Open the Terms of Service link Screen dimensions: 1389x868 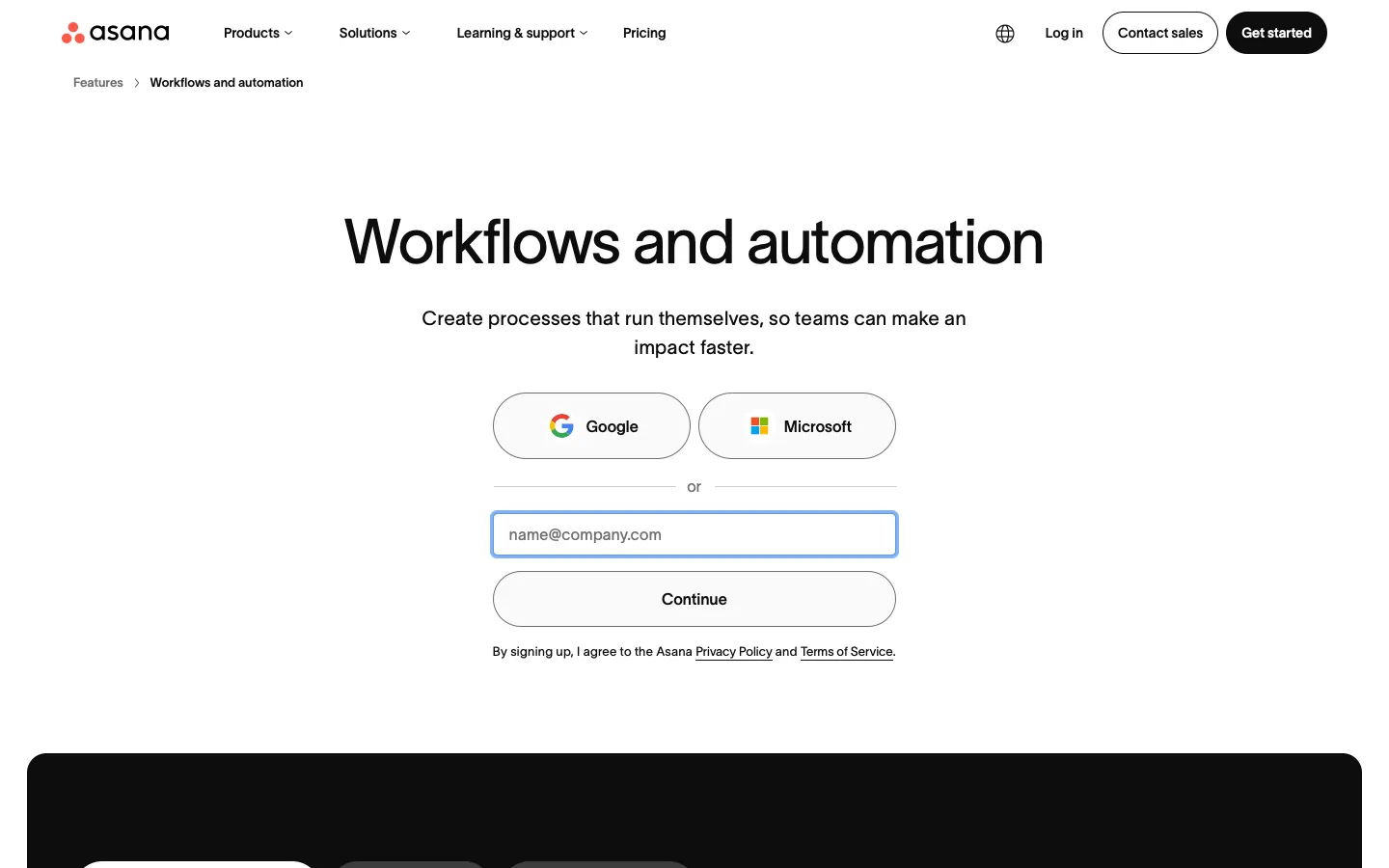(x=847, y=652)
